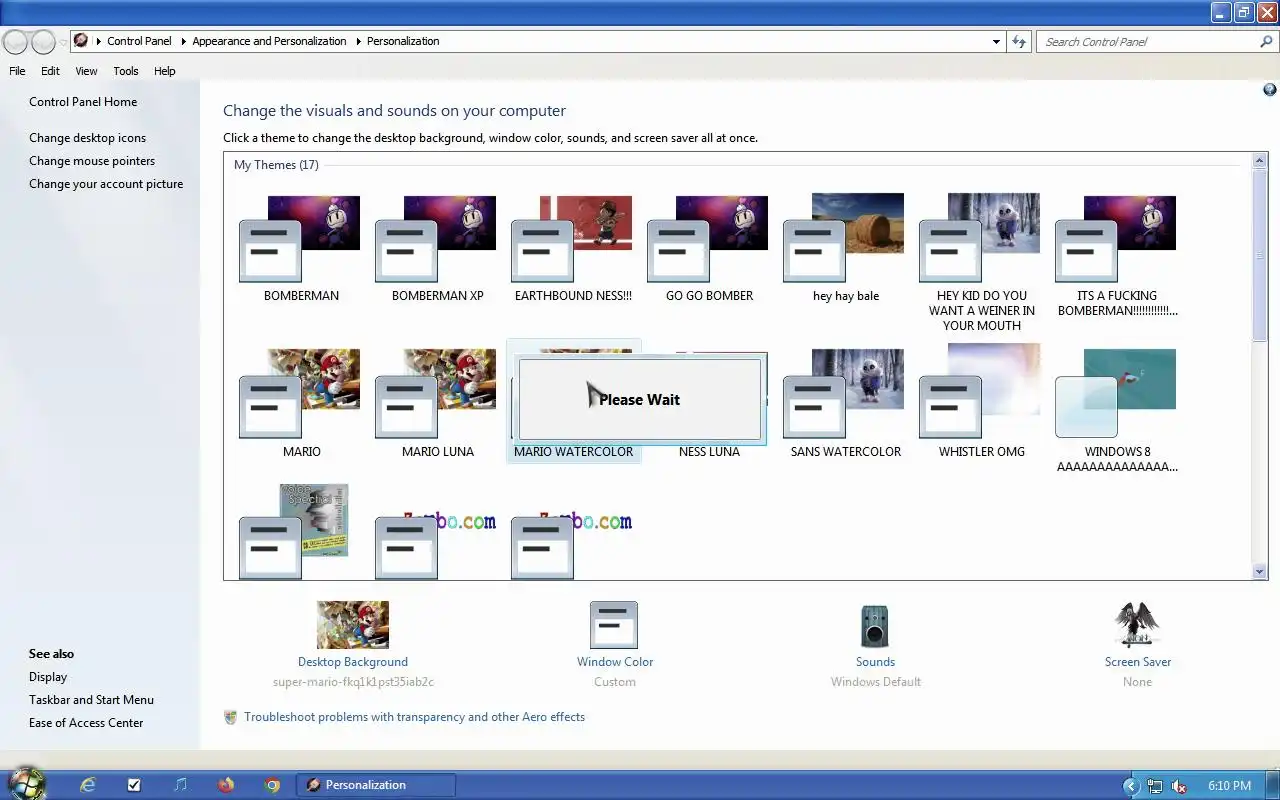Click the themes list scroll up arrow
The image size is (1280, 800).
[1260, 160]
